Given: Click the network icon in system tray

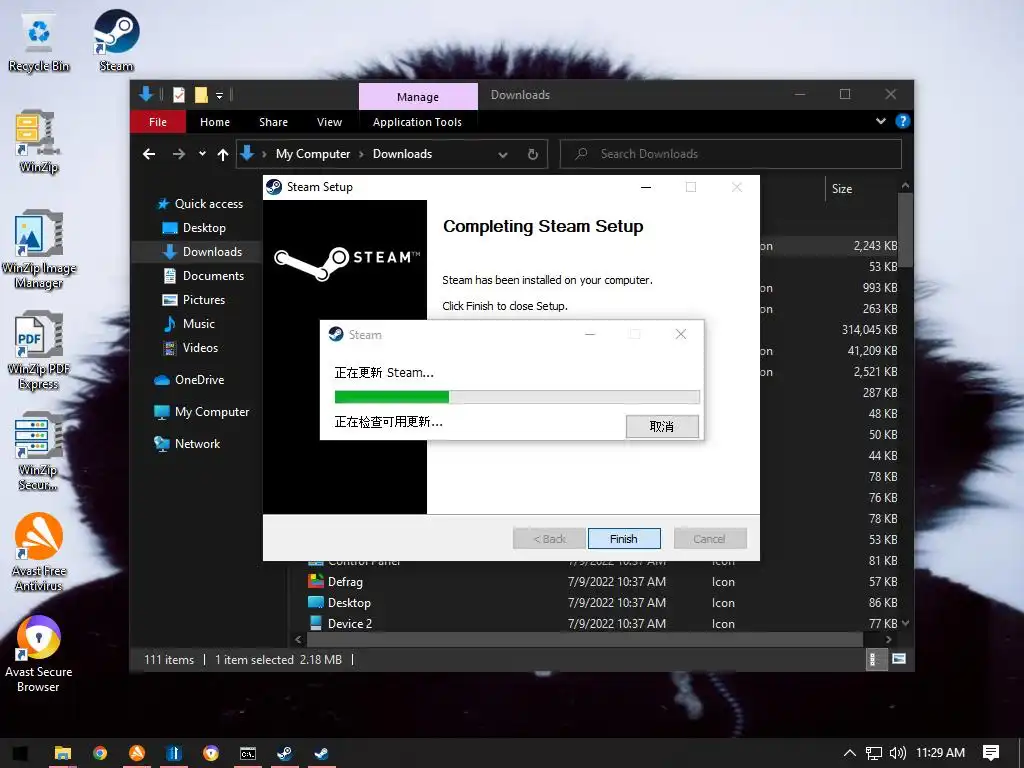Looking at the screenshot, I should pyautogui.click(x=873, y=753).
